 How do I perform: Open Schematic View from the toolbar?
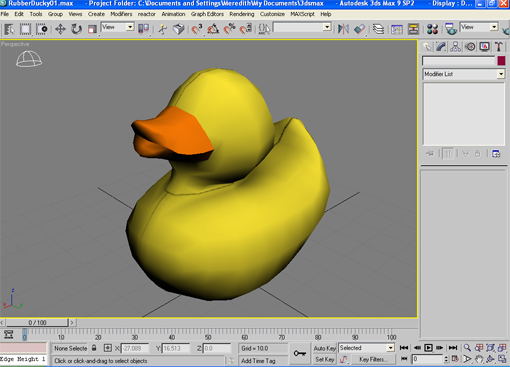pyautogui.click(x=413, y=29)
